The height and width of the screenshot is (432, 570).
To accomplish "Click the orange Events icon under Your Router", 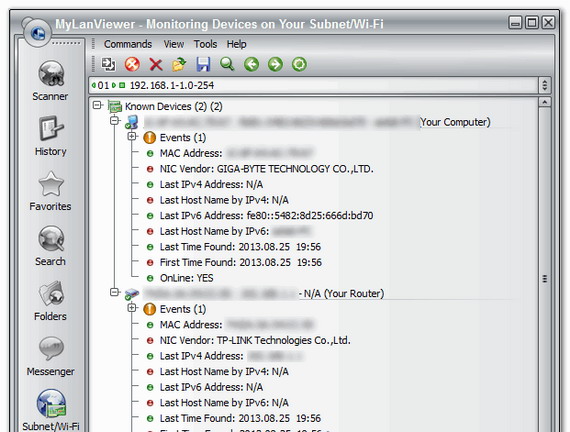I will (x=149, y=309).
